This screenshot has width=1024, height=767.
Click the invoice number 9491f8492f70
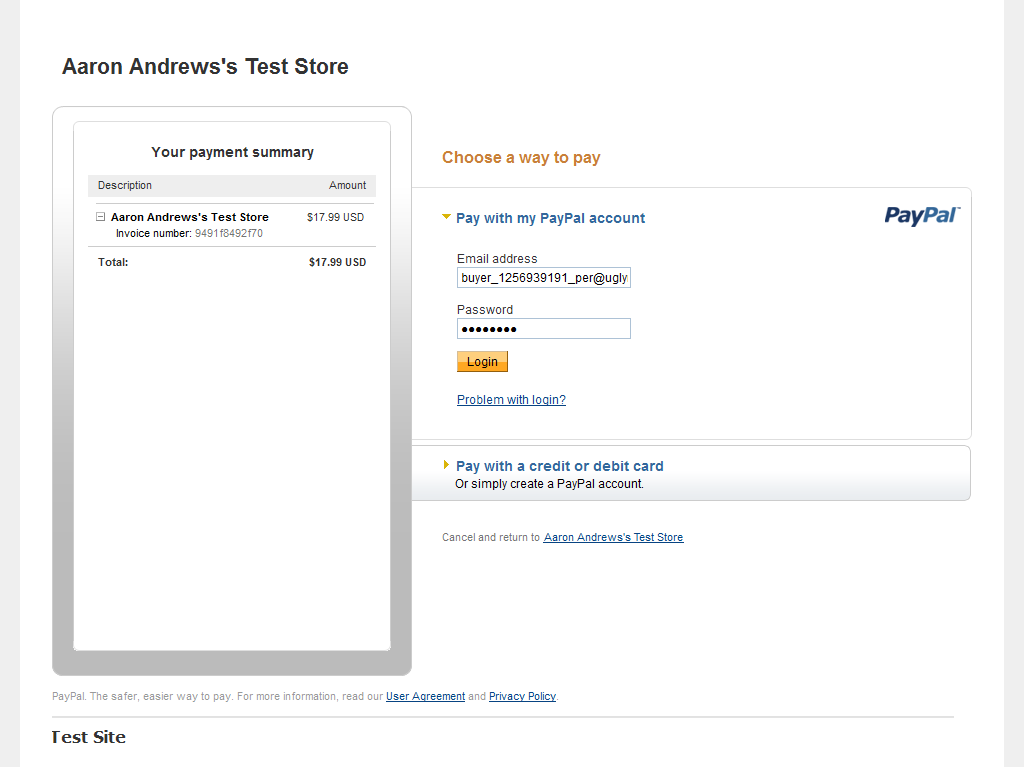coord(228,234)
